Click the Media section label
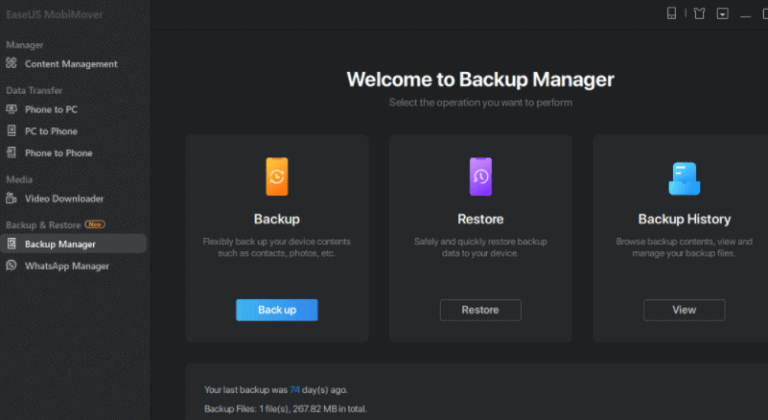Image resolution: width=768 pixels, height=420 pixels. coord(19,180)
